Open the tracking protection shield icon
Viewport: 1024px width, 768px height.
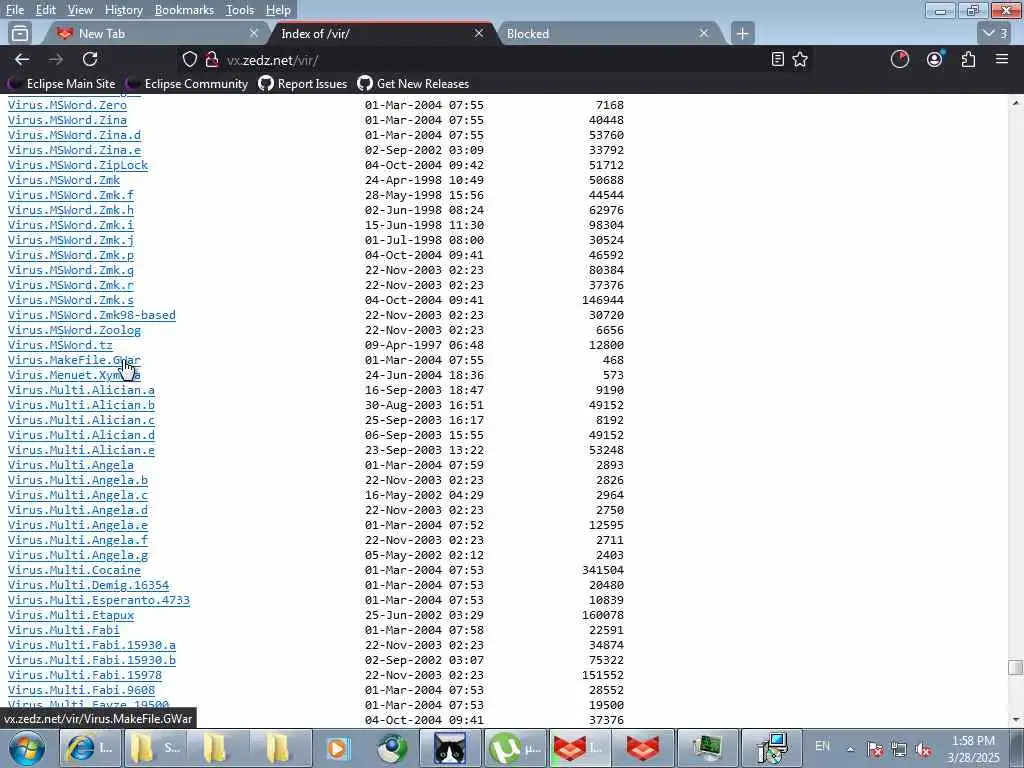[189, 59]
